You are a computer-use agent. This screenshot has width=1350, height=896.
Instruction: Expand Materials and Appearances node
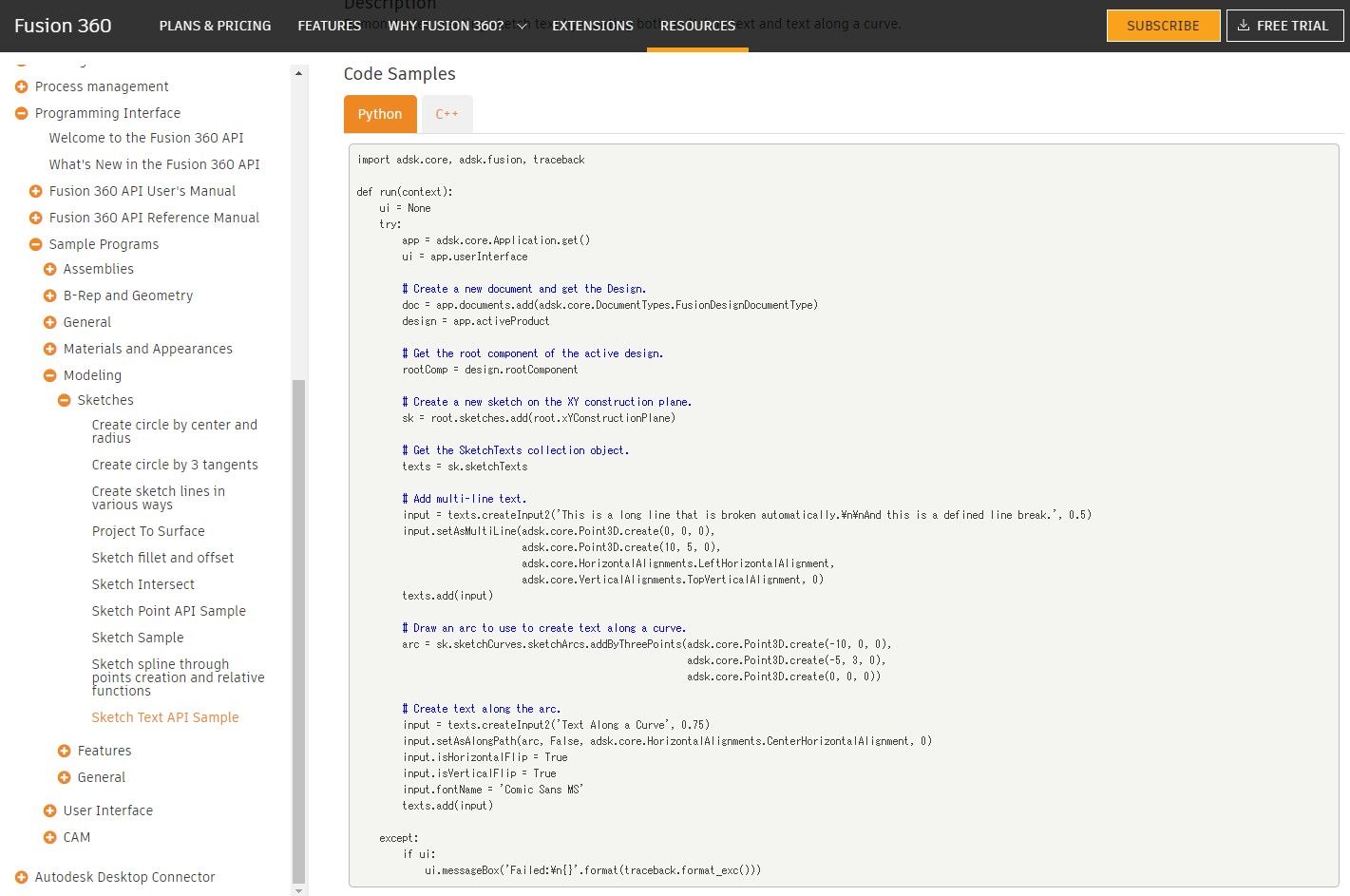pyautogui.click(x=49, y=349)
